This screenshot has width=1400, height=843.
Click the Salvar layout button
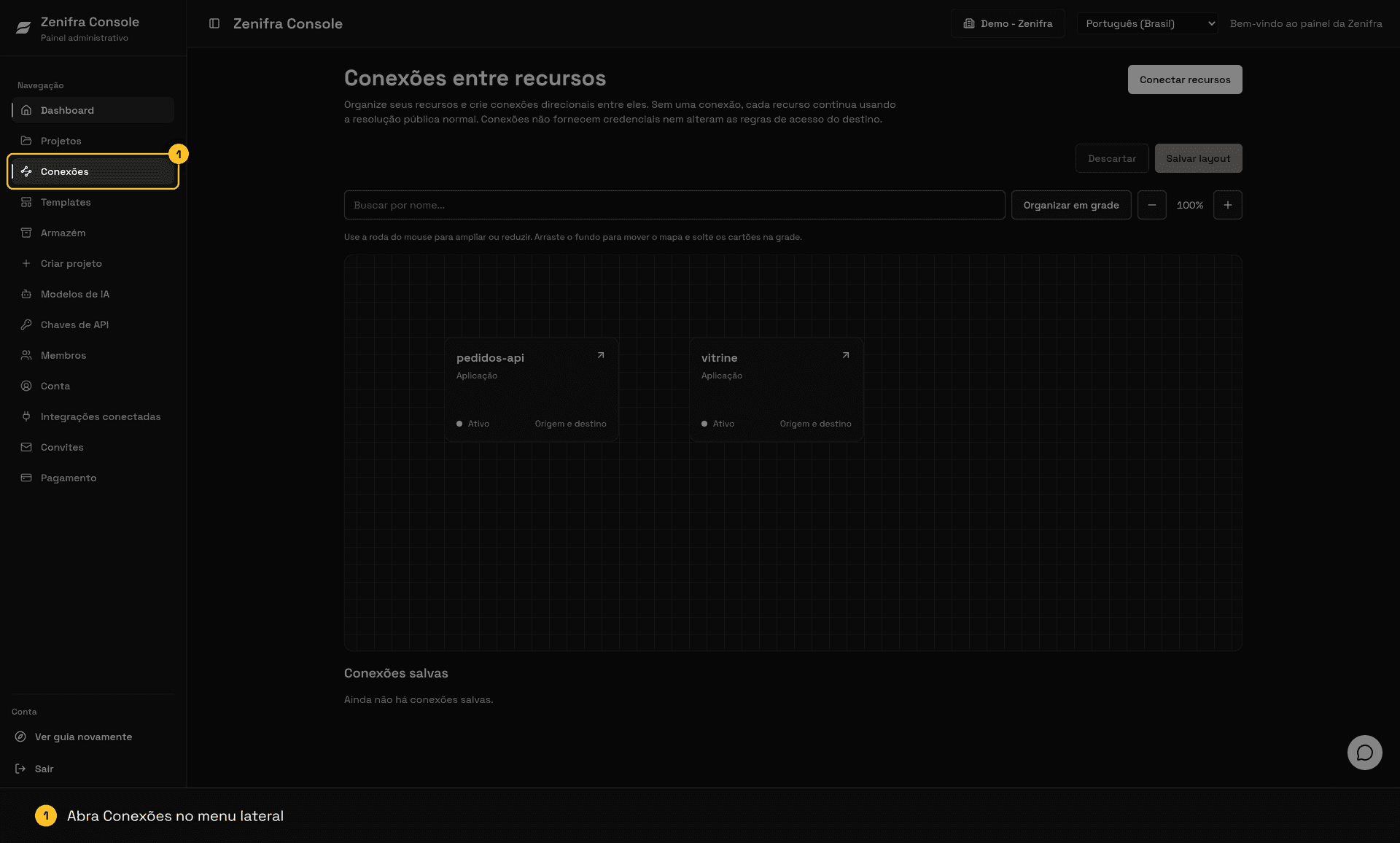click(x=1198, y=158)
